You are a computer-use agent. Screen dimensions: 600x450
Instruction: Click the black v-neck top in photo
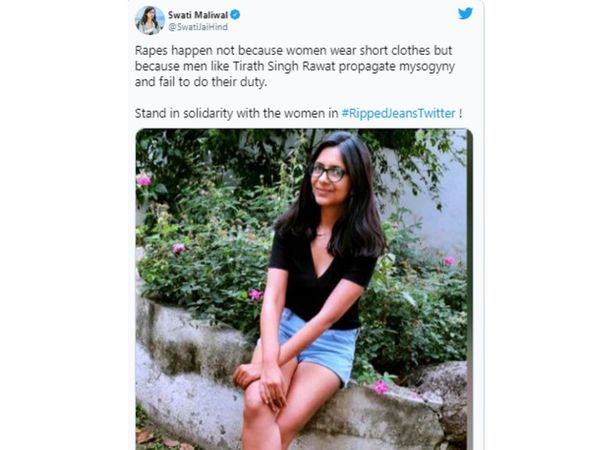(321, 280)
